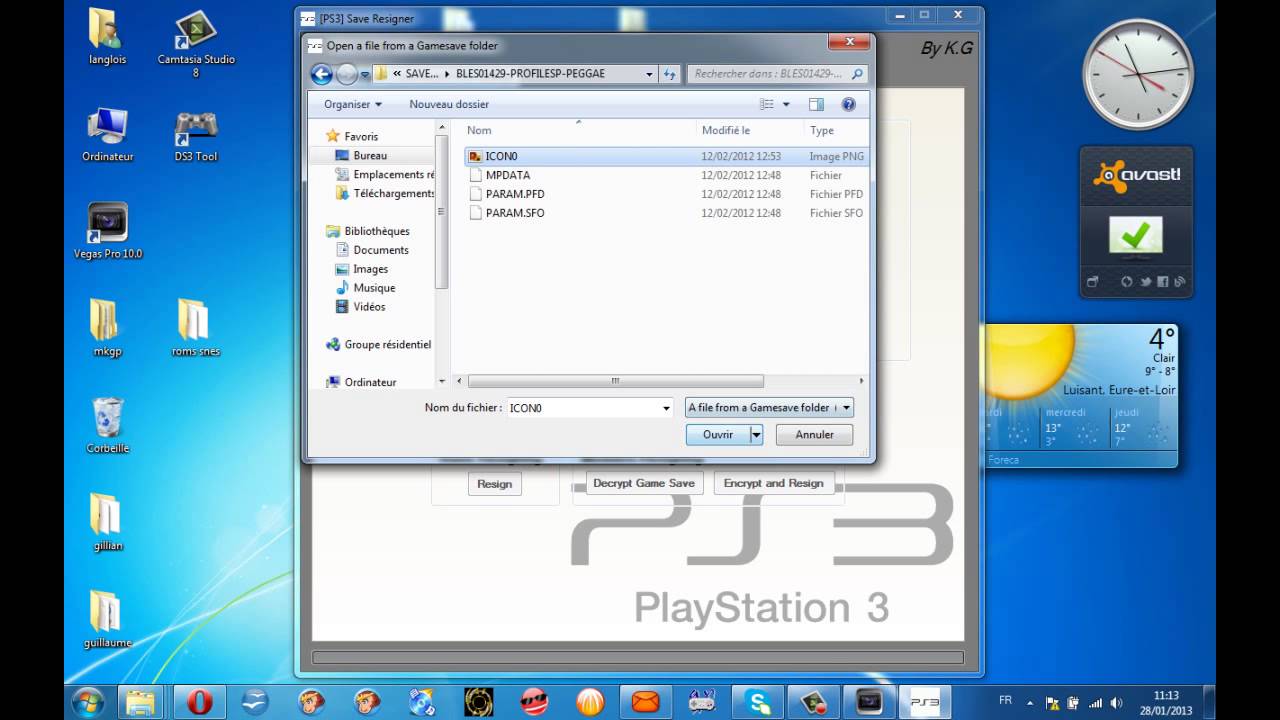Click Encrypt and Resign button
This screenshot has width=1280, height=720.
pyautogui.click(x=773, y=484)
